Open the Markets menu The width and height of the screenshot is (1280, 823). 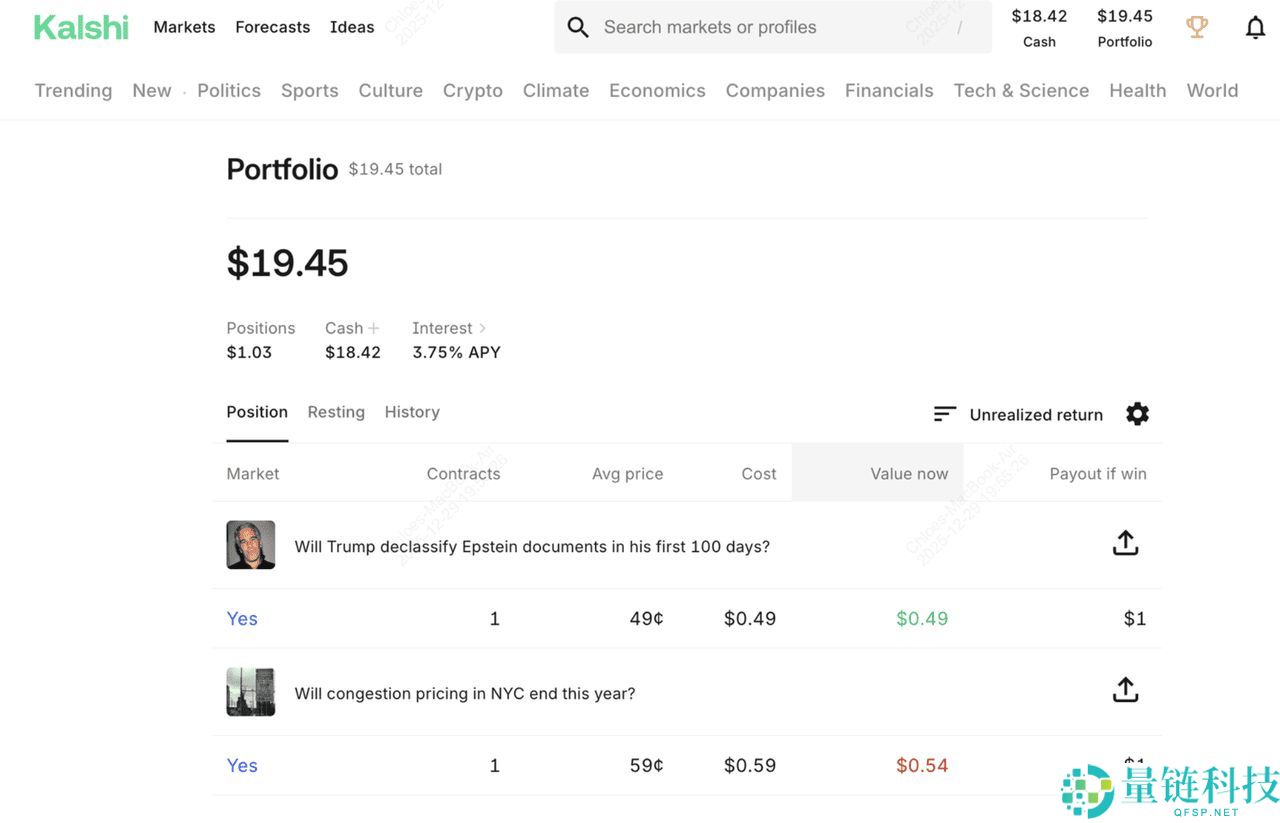tap(184, 27)
